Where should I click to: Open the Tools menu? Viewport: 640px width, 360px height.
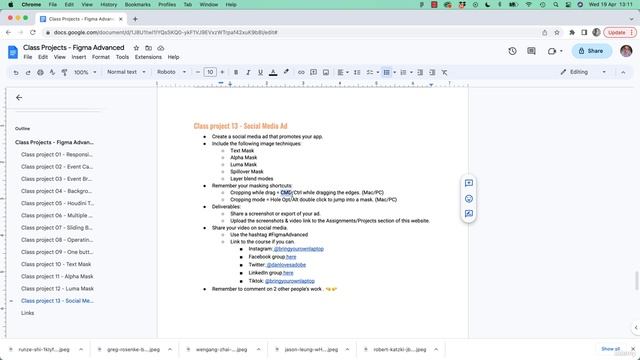(x=122, y=57)
